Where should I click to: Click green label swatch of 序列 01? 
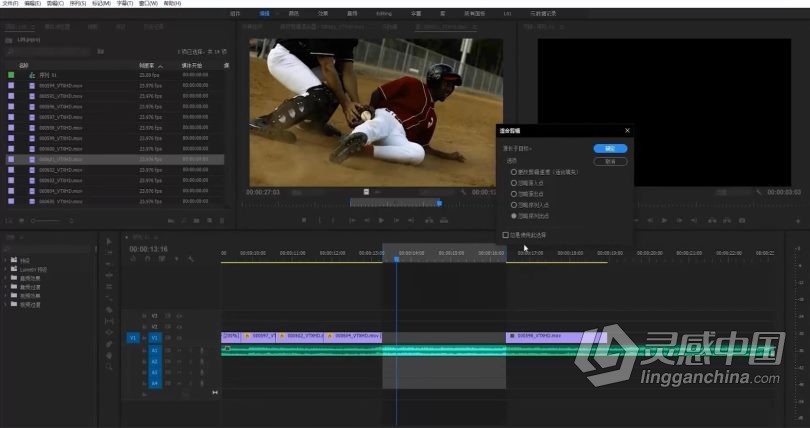pyautogui.click(x=11, y=75)
